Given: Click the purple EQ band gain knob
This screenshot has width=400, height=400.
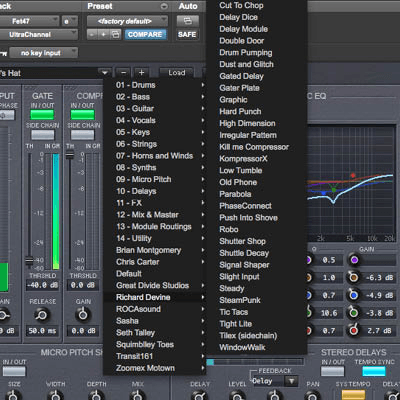Looking at the screenshot, I should tap(354, 260).
